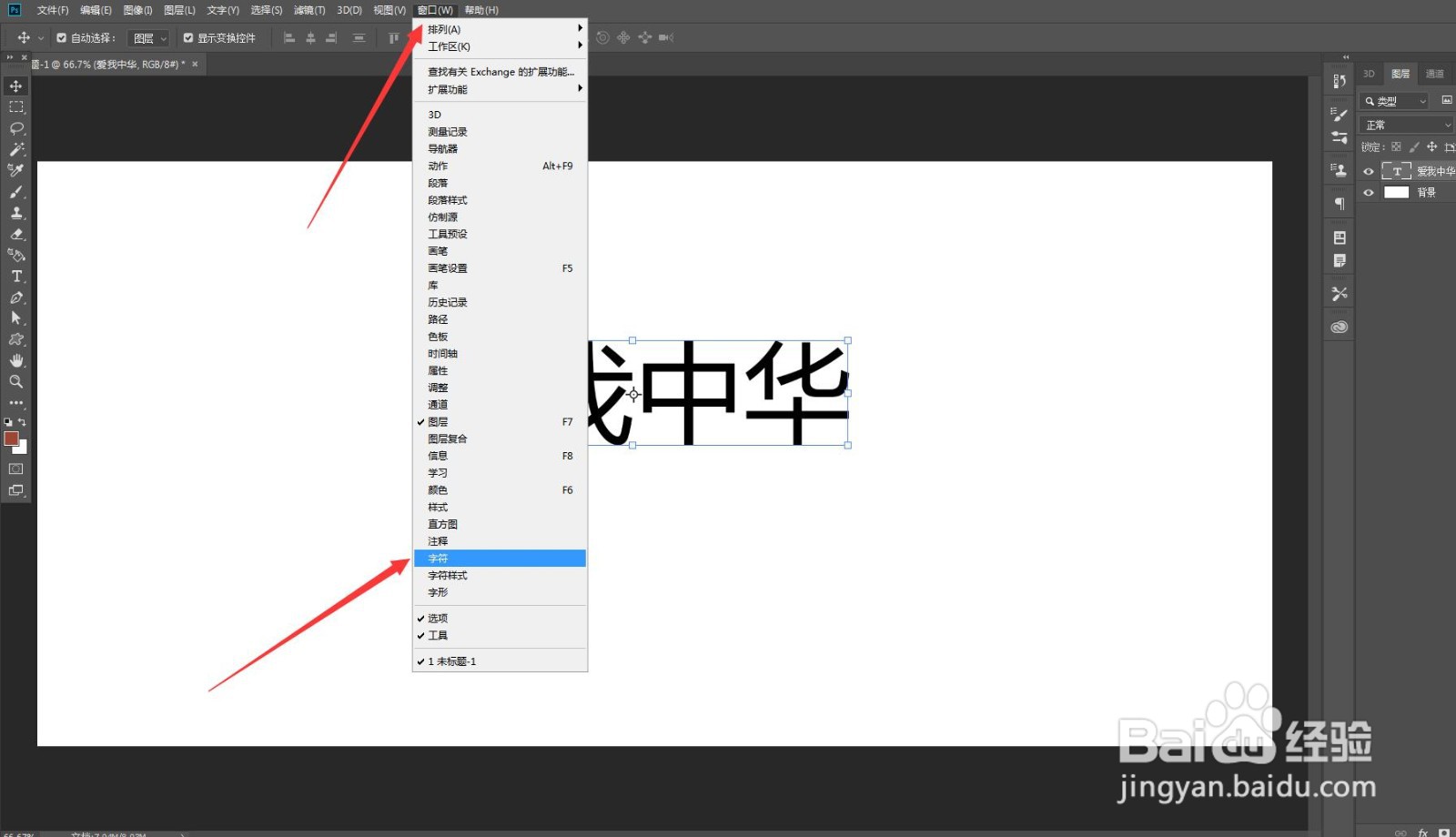Lock position cross-arrows icon in Layers panel

(x=1431, y=146)
